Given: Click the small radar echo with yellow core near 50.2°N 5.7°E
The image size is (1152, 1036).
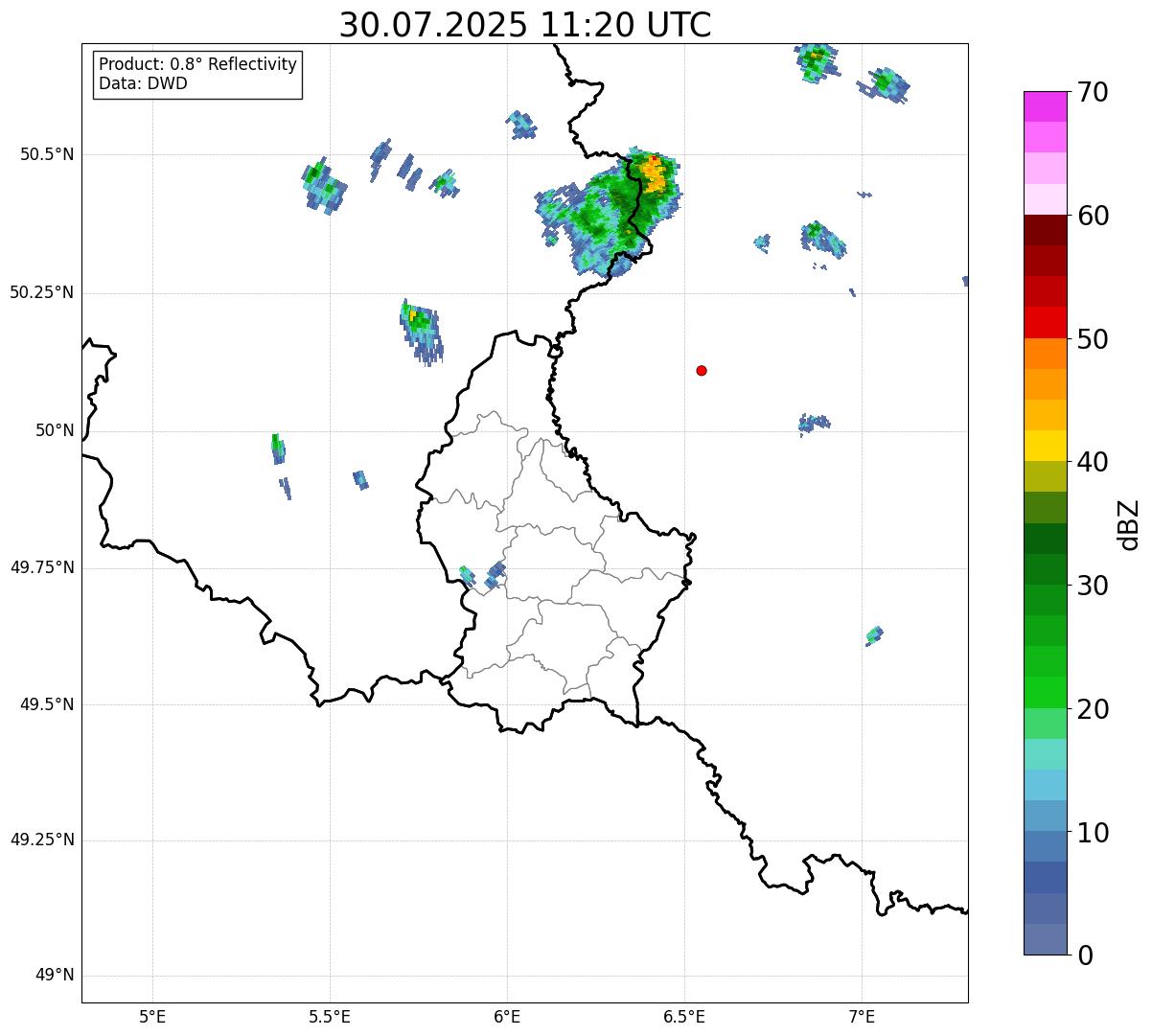Looking at the screenshot, I should point(421,331).
